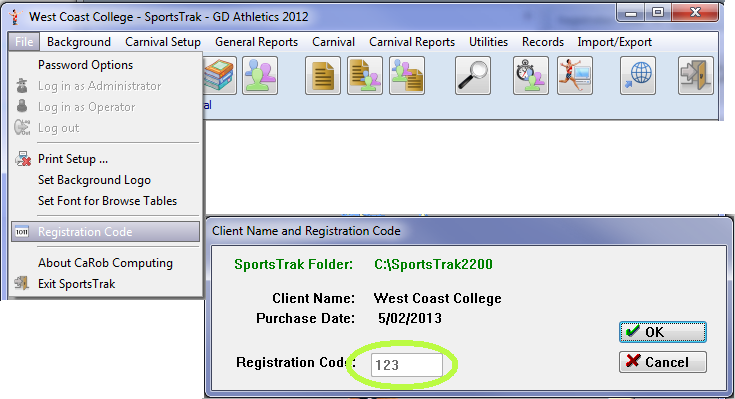
Task: Open Print Setup dialog
Action: [x=105, y=159]
